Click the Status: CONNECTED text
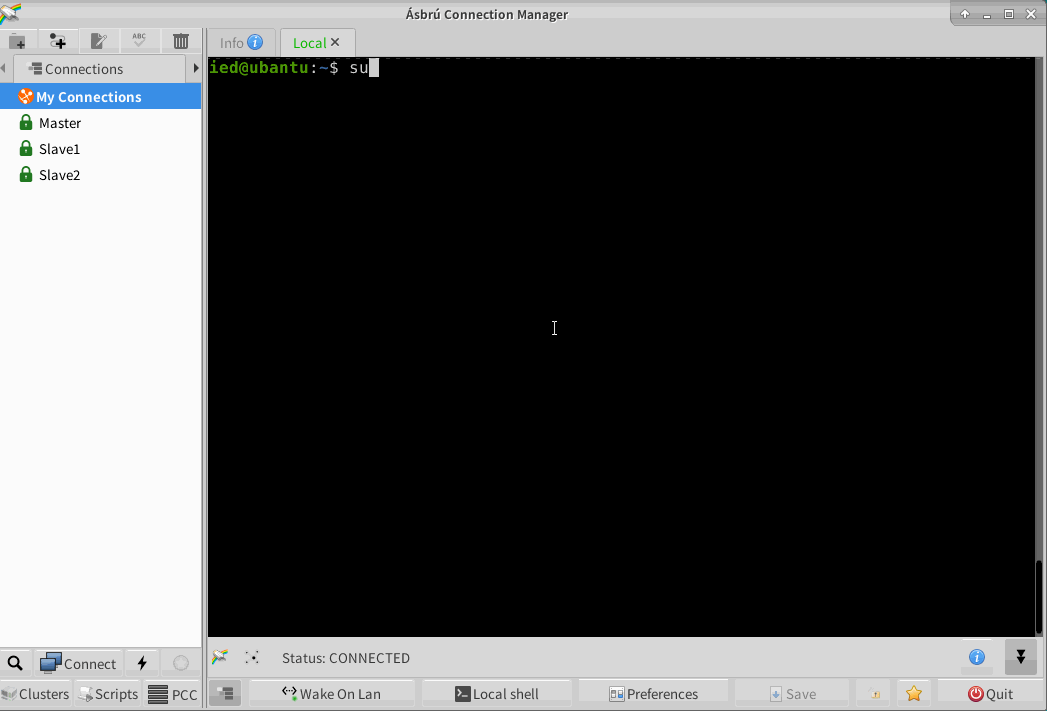Image resolution: width=1047 pixels, height=711 pixels. [x=346, y=658]
